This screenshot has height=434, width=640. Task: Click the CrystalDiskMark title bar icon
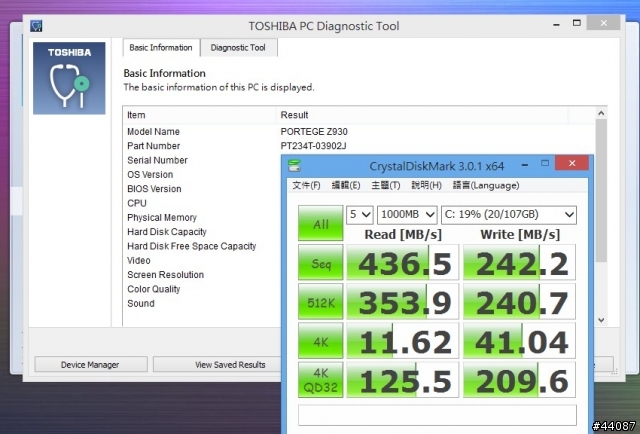(294, 166)
